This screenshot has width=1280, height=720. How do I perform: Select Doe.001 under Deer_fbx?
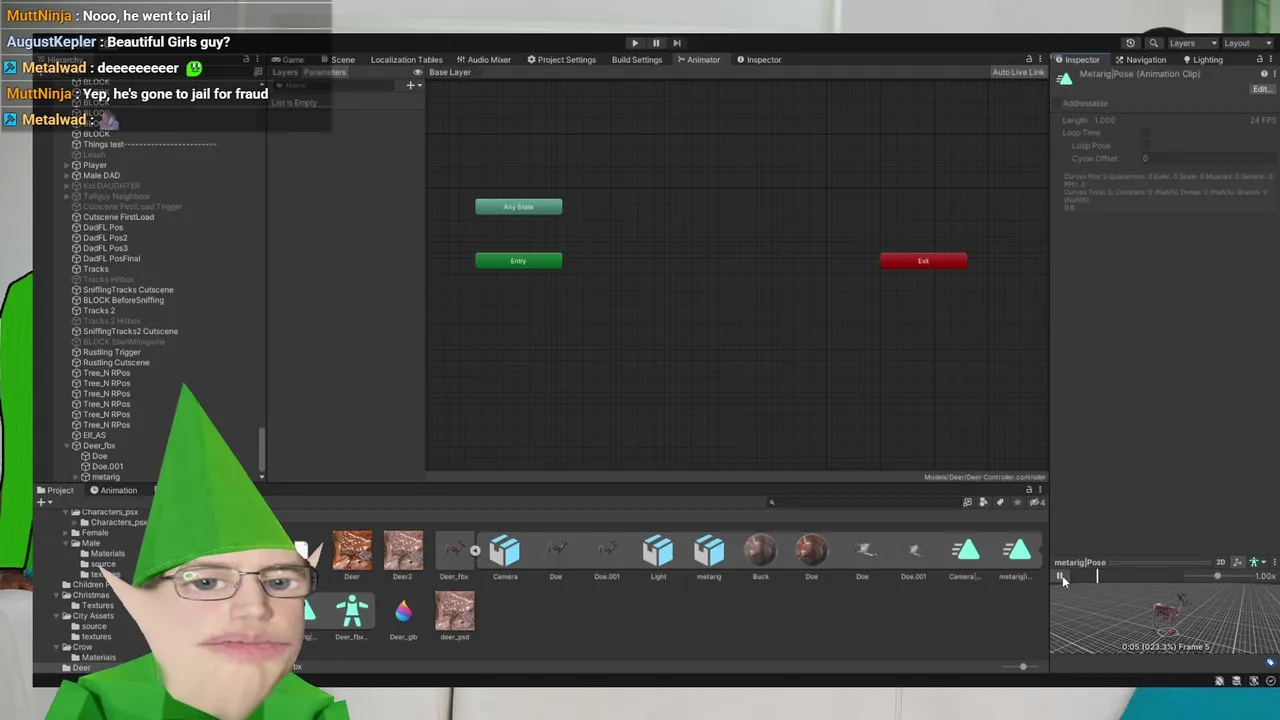click(107, 466)
